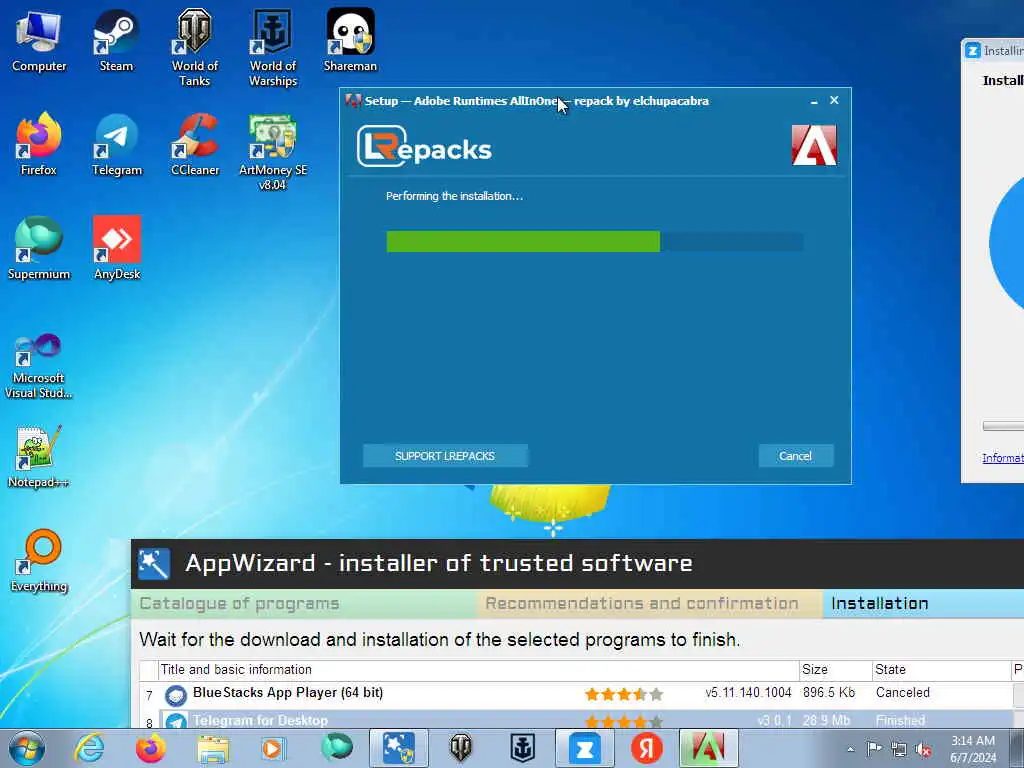Switch to Supermium in the taskbar
Image resolution: width=1024 pixels, height=768 pixels.
coord(336,748)
